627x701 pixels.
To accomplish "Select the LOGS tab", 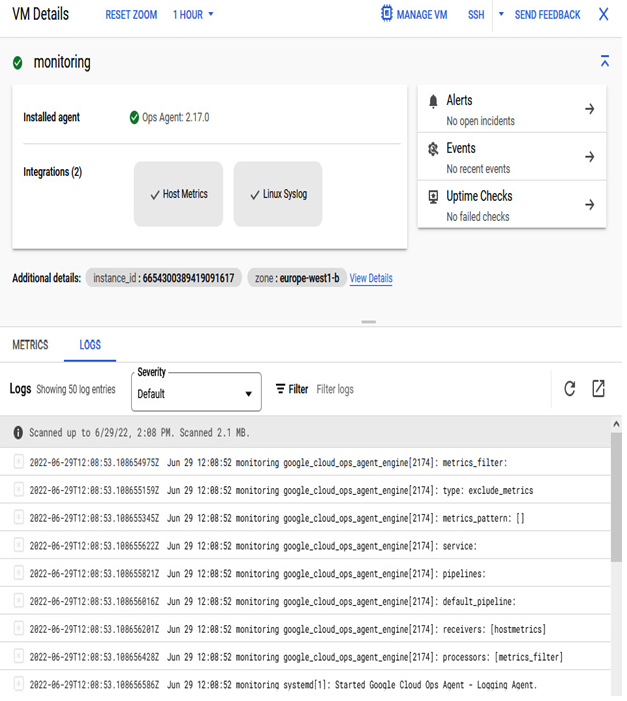I will (x=90, y=345).
